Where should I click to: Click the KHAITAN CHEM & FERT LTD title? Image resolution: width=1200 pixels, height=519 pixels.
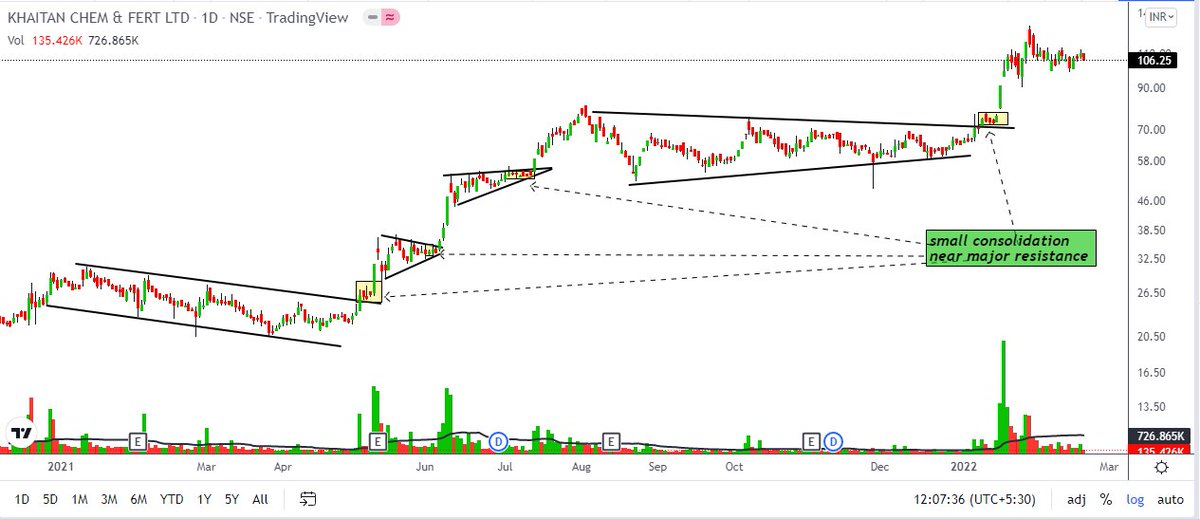click(x=98, y=15)
